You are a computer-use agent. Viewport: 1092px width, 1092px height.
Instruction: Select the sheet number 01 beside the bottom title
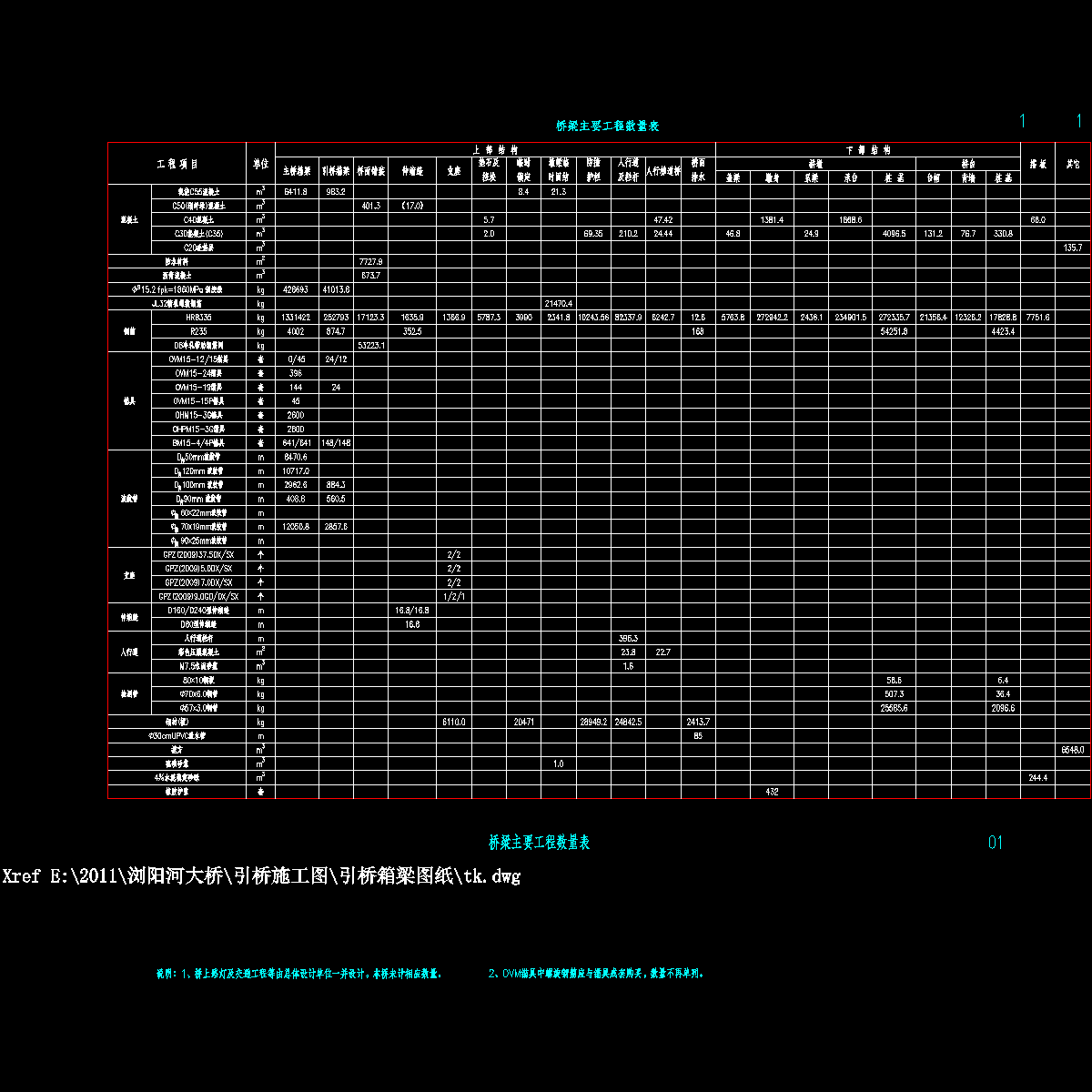(x=996, y=843)
